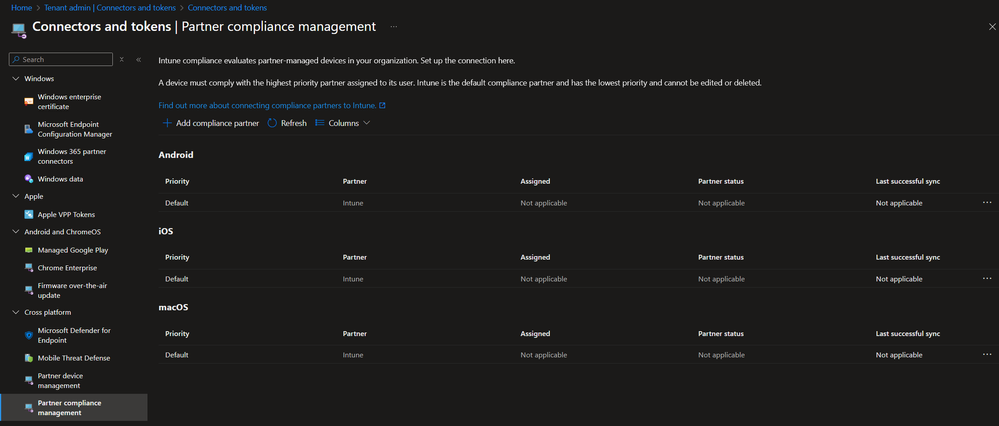Select the Mobile Threat Defense icon
The image size is (999, 426).
tap(28, 358)
